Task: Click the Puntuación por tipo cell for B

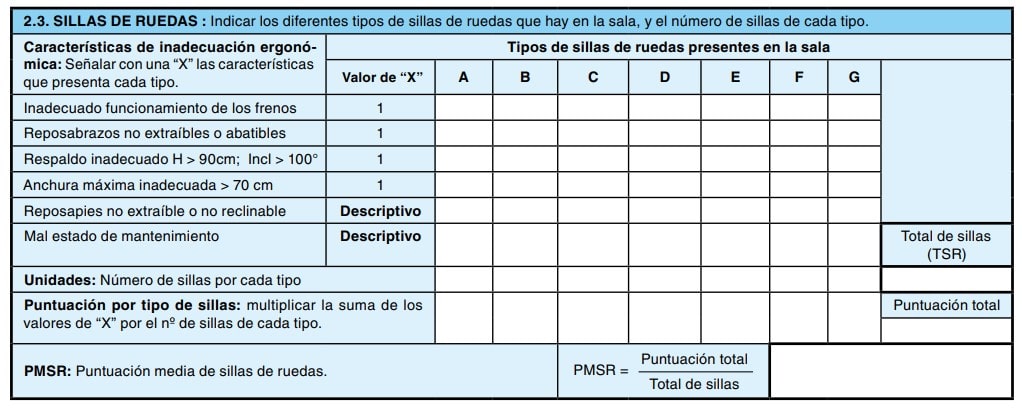Action: click(x=525, y=318)
